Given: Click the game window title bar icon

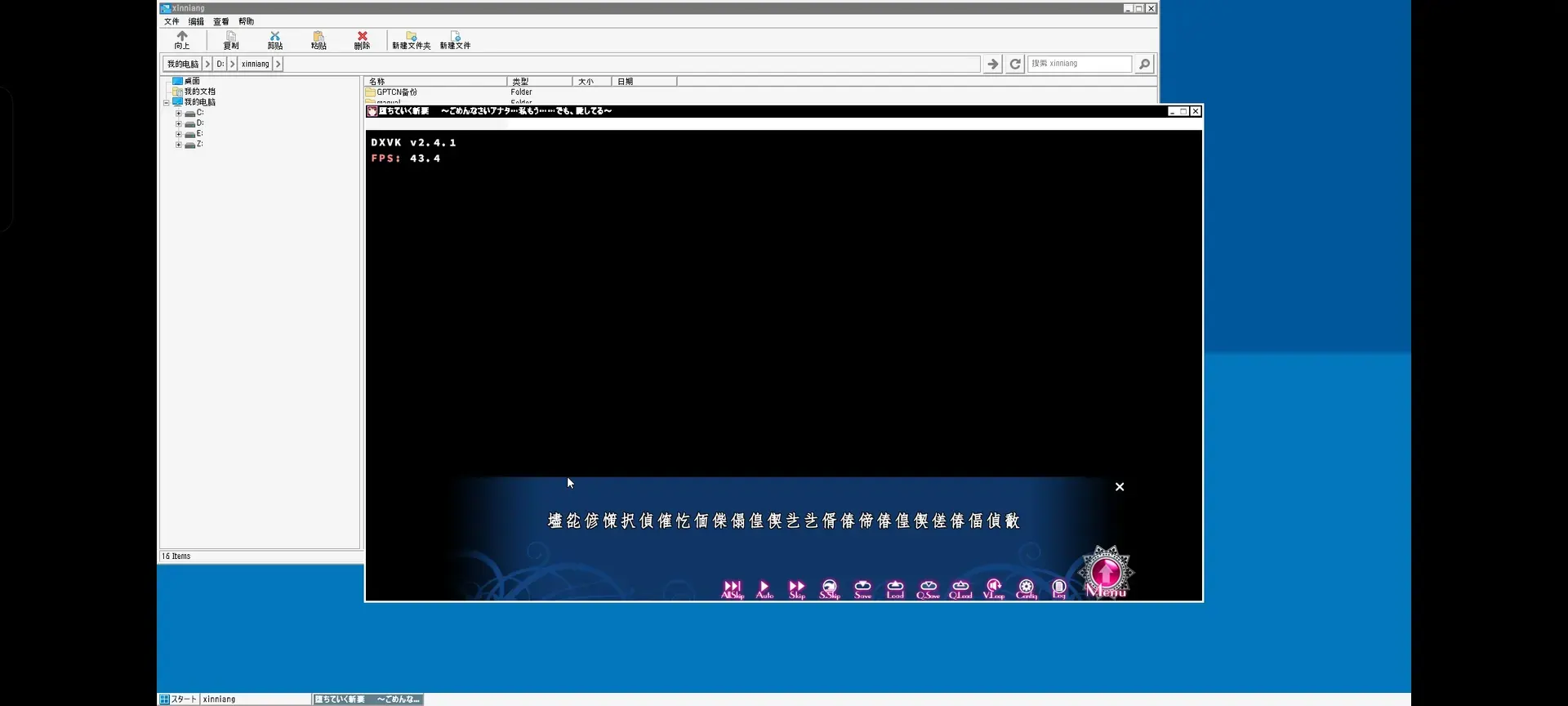Looking at the screenshot, I should (372, 111).
